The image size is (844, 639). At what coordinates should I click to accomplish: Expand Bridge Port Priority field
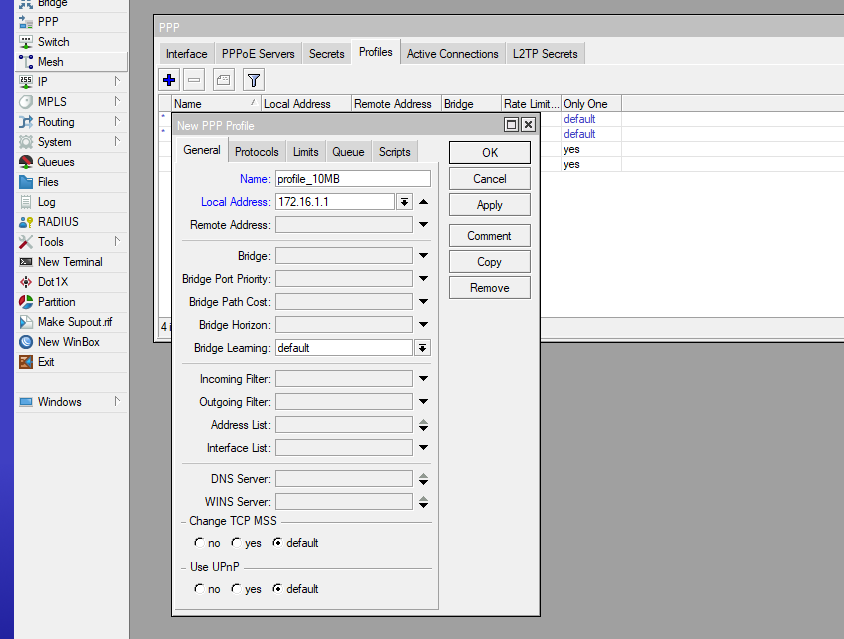pyautogui.click(x=424, y=279)
